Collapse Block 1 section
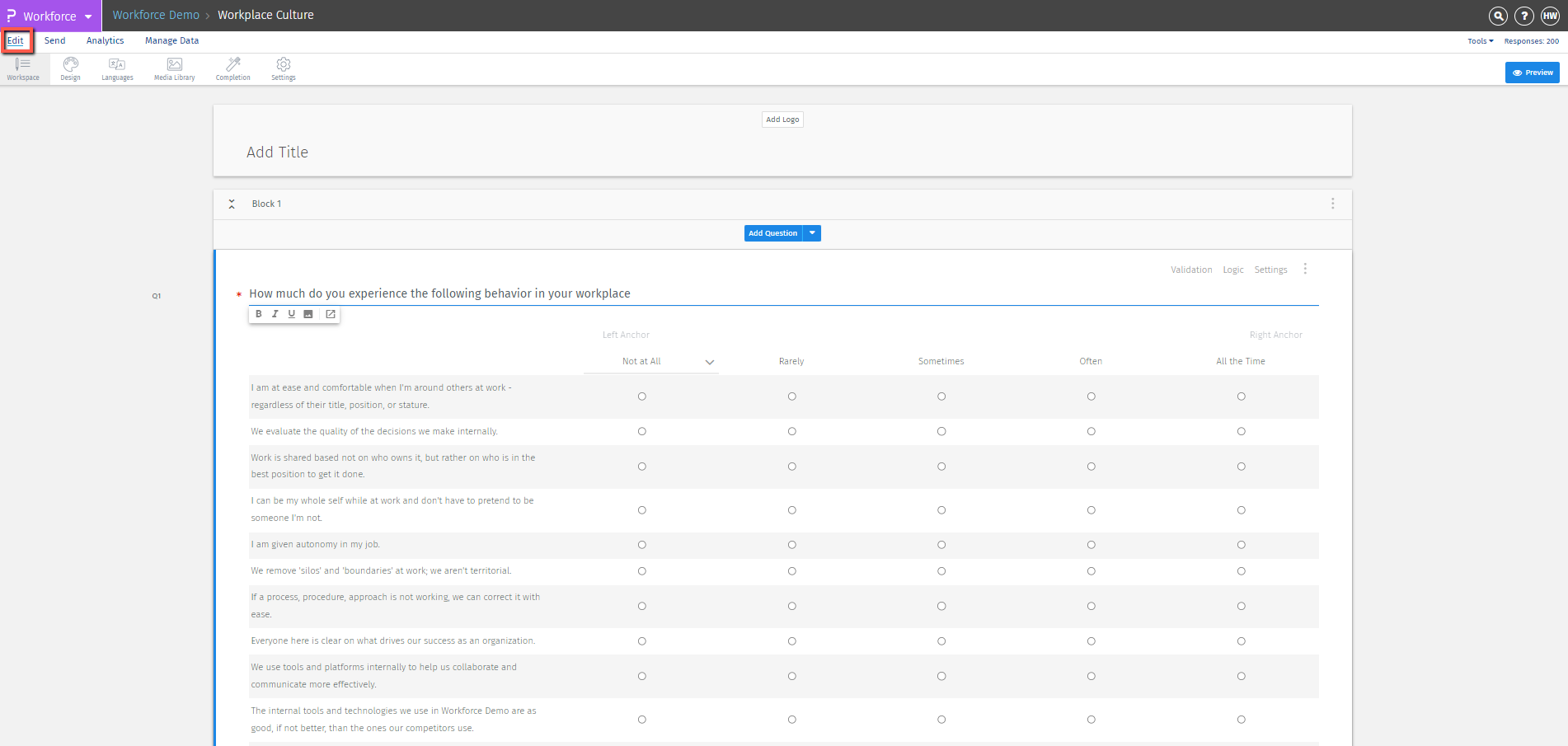Image resolution: width=1568 pixels, height=746 pixels. pos(232,204)
